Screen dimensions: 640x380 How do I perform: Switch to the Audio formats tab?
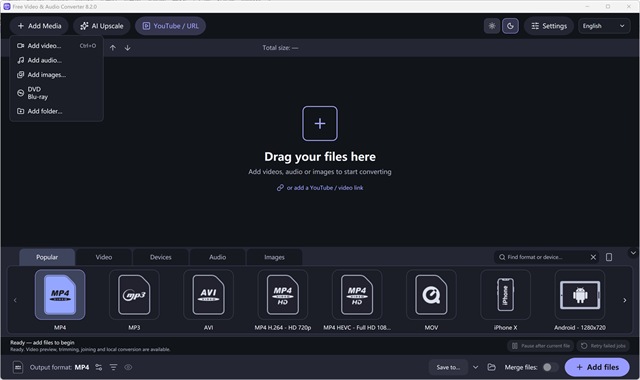[218, 257]
